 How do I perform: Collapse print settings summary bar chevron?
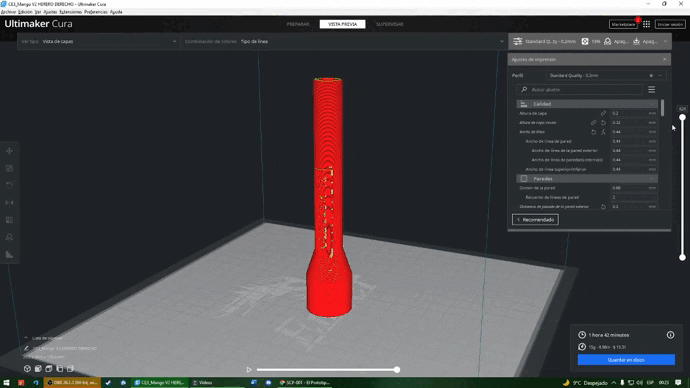coord(665,41)
